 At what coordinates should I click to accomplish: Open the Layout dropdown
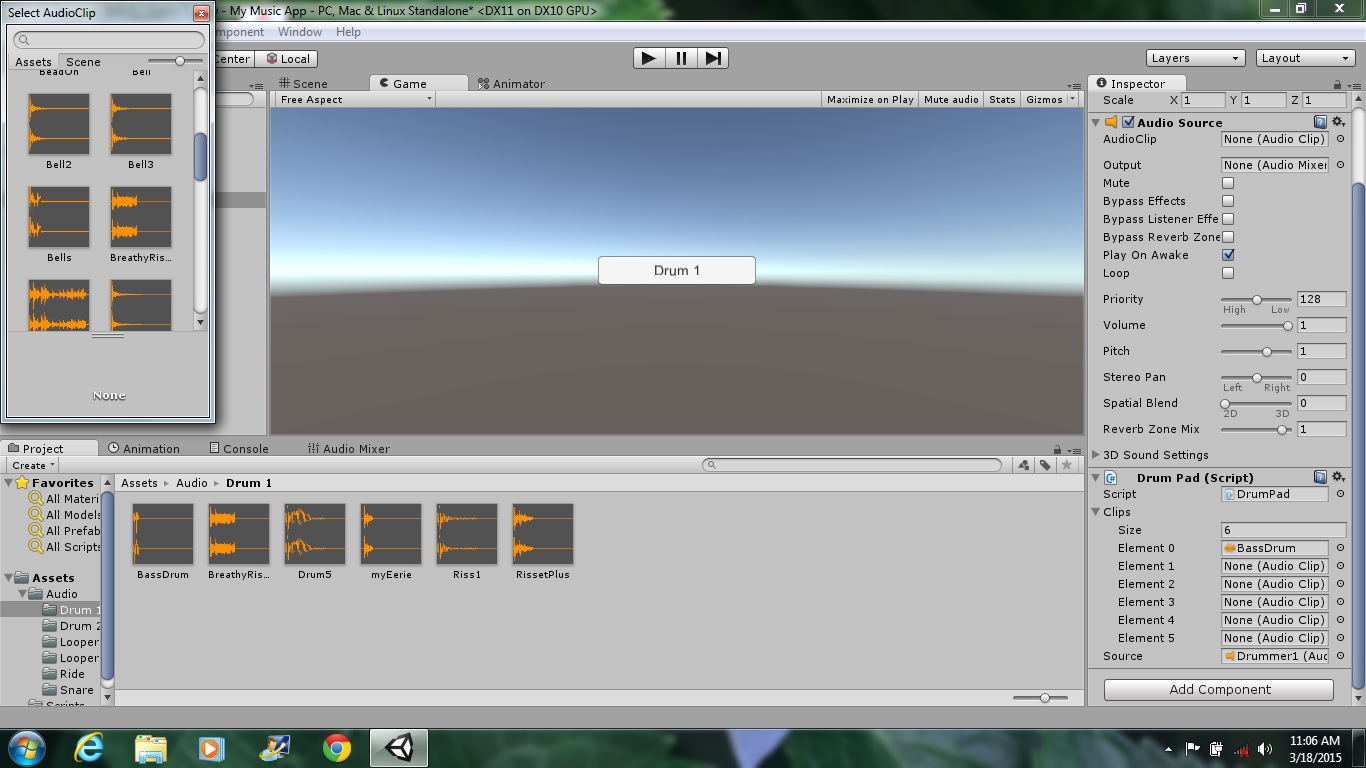pyautogui.click(x=1305, y=58)
